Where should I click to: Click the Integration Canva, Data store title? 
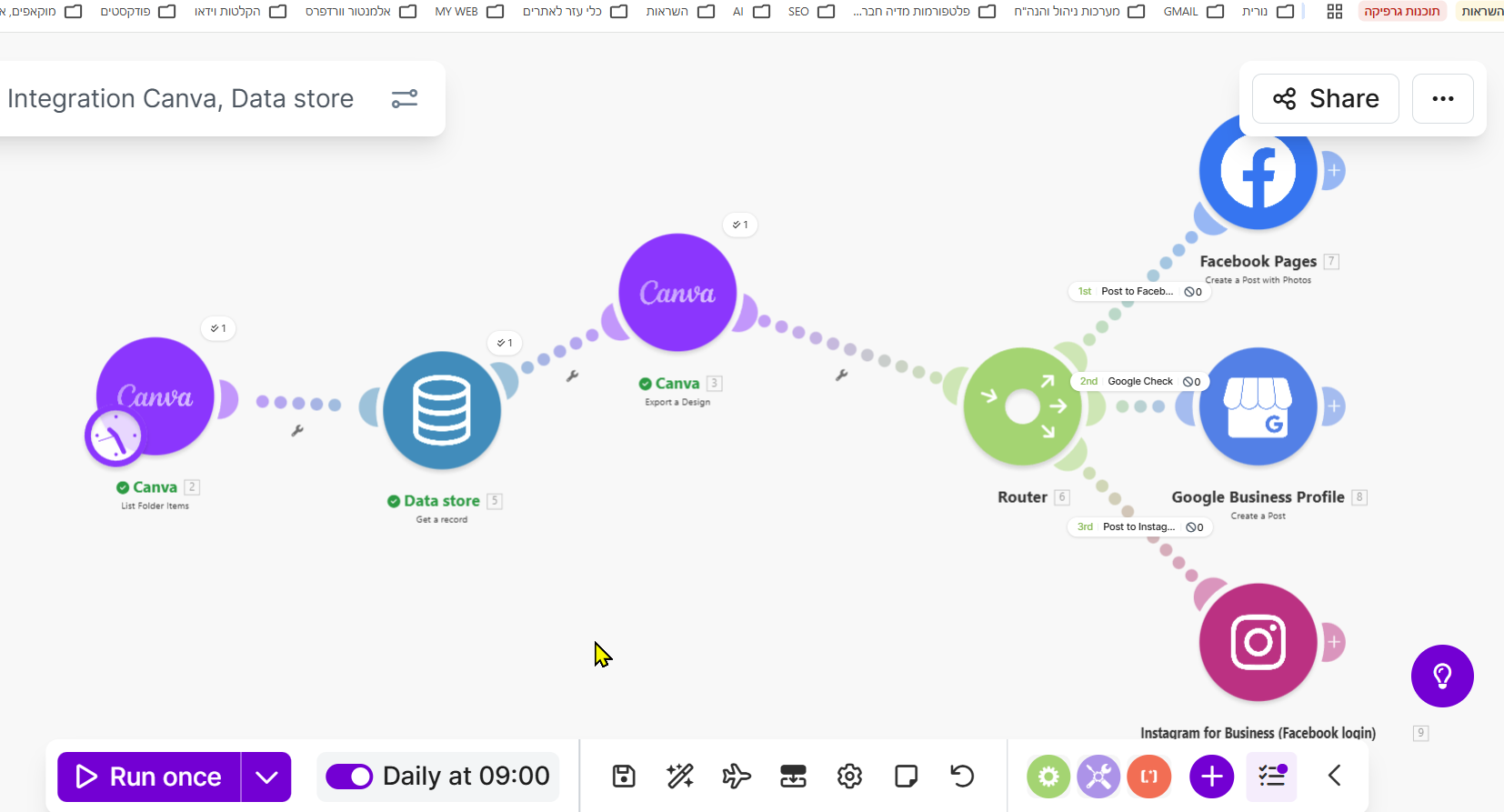coord(180,98)
